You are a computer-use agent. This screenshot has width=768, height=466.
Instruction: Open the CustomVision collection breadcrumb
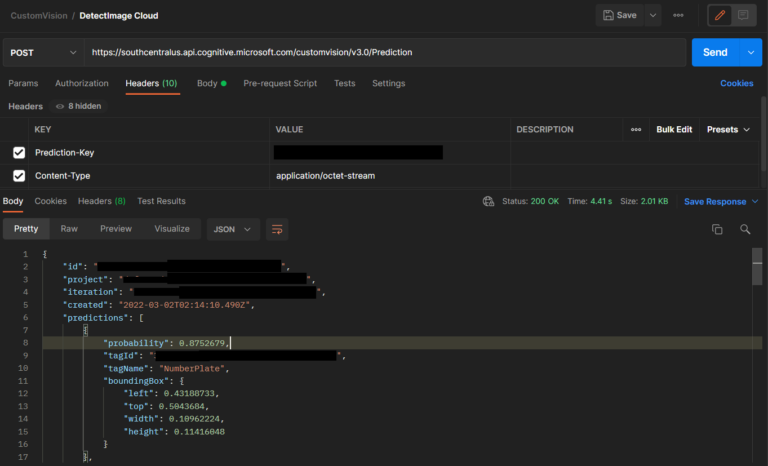39,16
